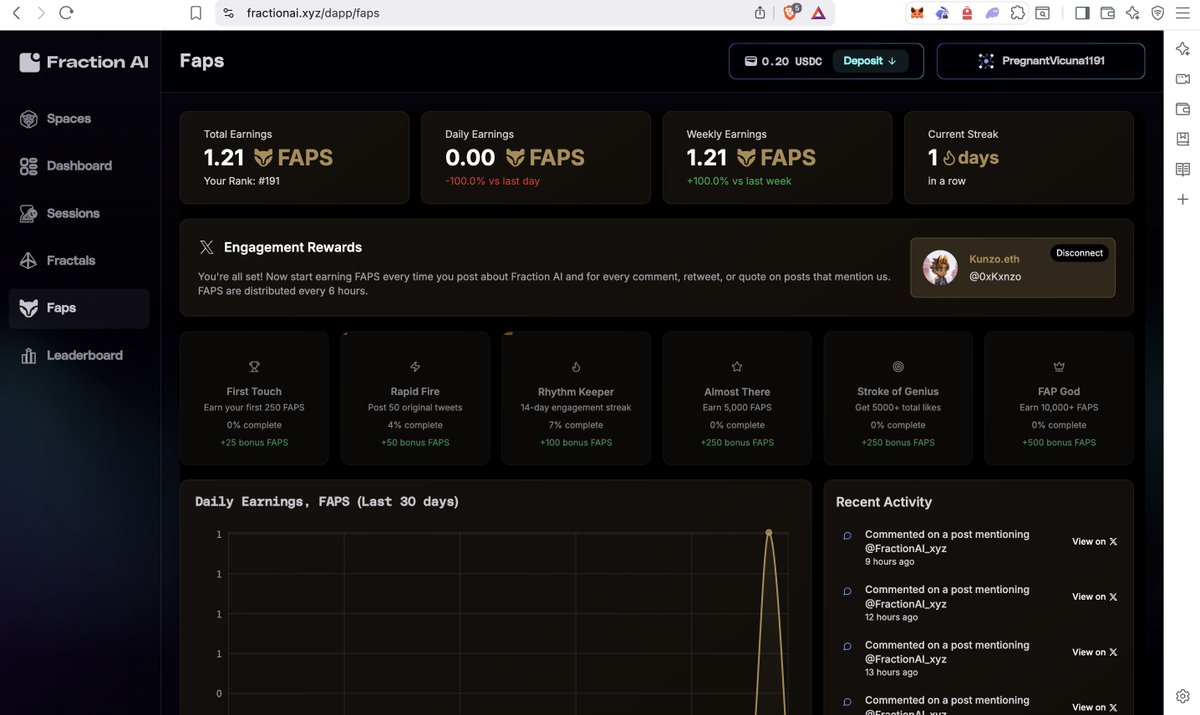The image size is (1200, 715).
Task: Open the Brave Wallet toolbar icon
Action: [1107, 13]
